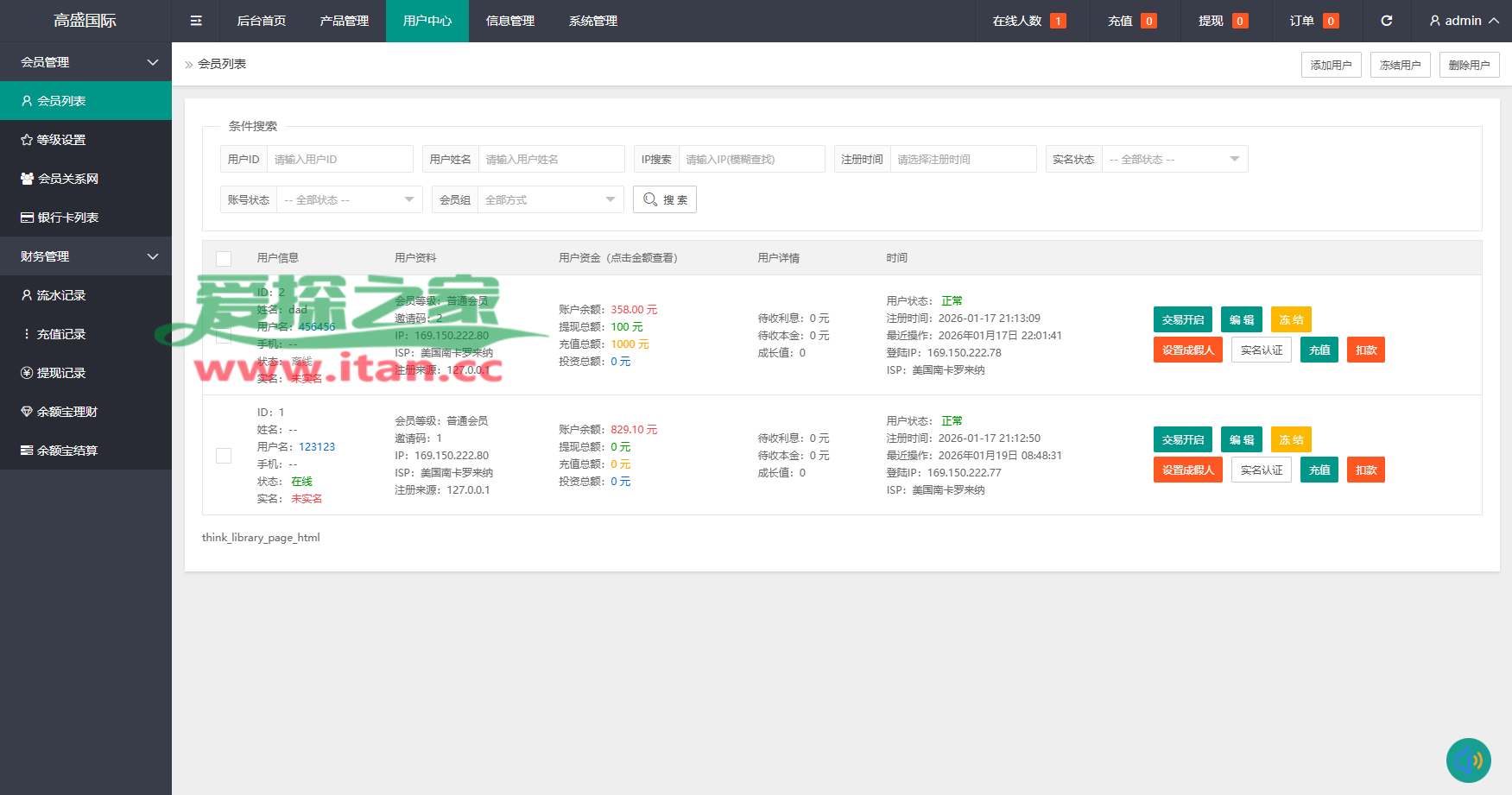
Task: Switch to the 产品管理 top tab
Action: (345, 21)
